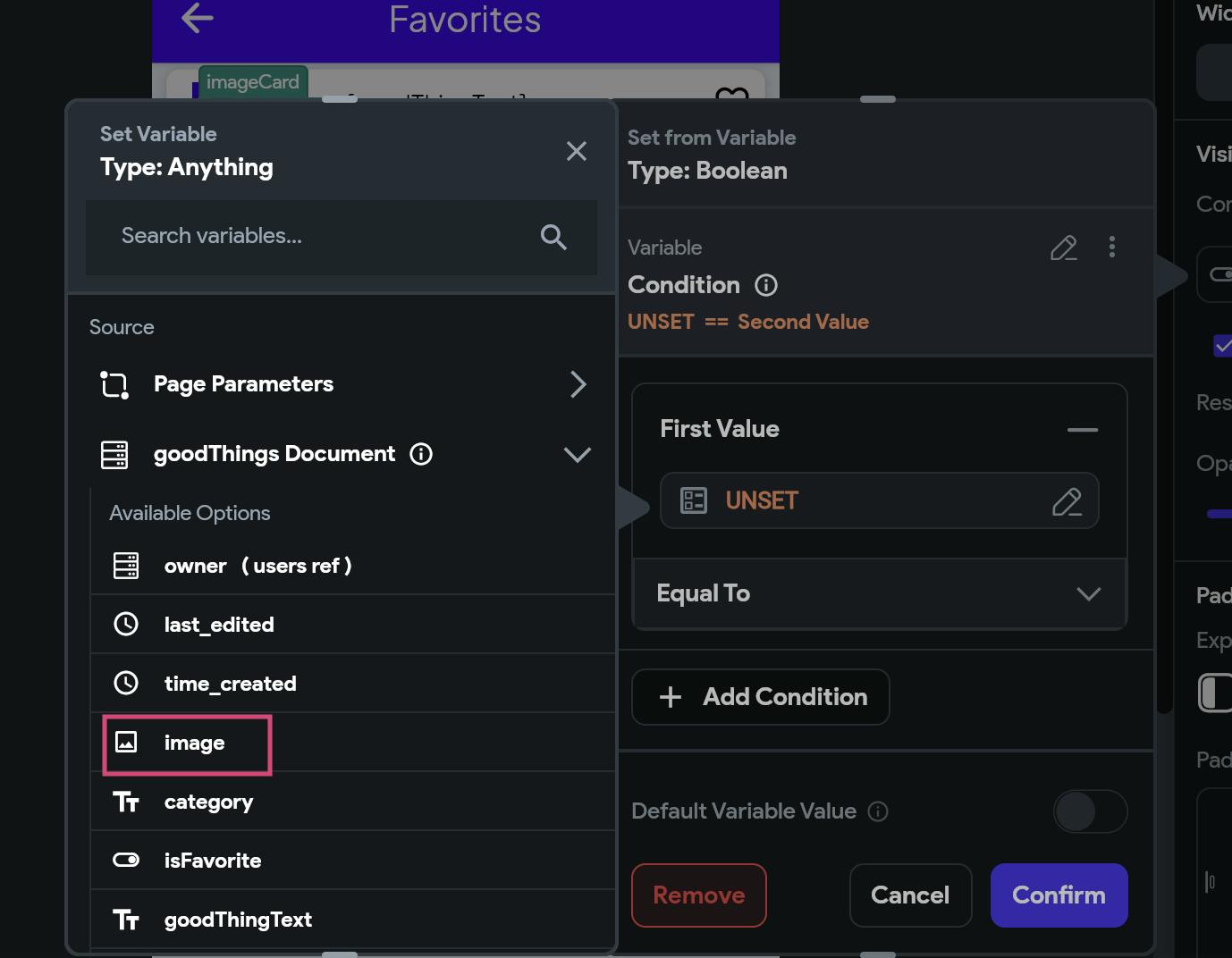Open the Equal To operator dropdown

(x=1088, y=594)
